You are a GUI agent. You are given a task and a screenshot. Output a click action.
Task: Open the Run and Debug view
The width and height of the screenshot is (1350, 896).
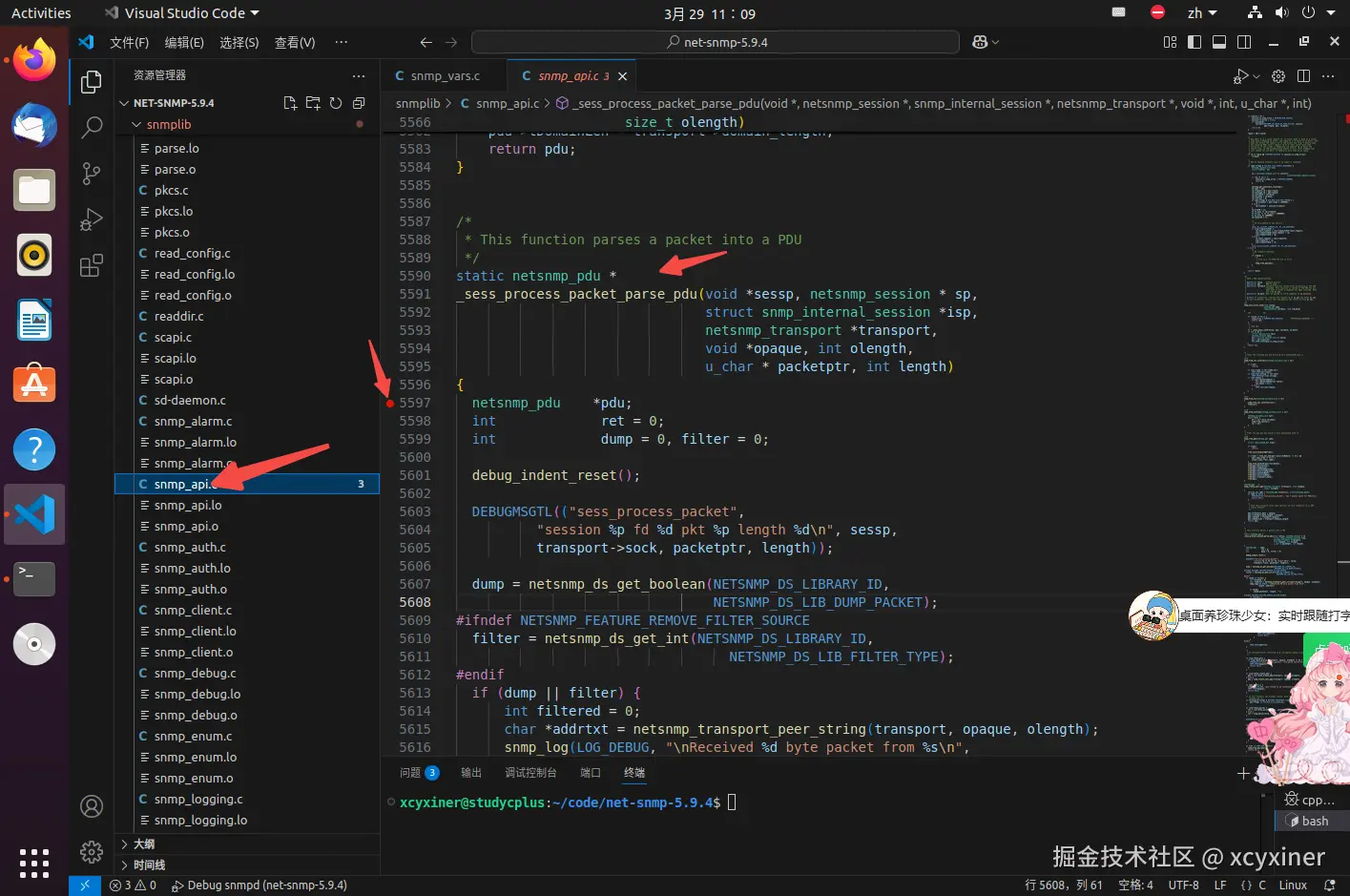[92, 219]
